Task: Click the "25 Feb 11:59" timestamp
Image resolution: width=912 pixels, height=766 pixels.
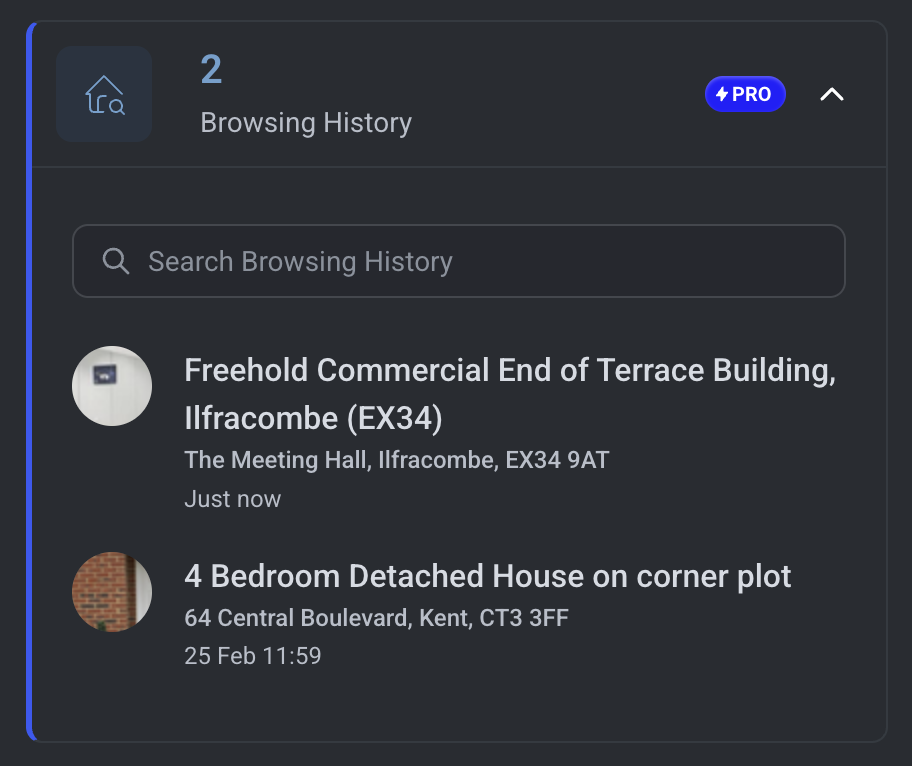Action: pyautogui.click(x=253, y=656)
